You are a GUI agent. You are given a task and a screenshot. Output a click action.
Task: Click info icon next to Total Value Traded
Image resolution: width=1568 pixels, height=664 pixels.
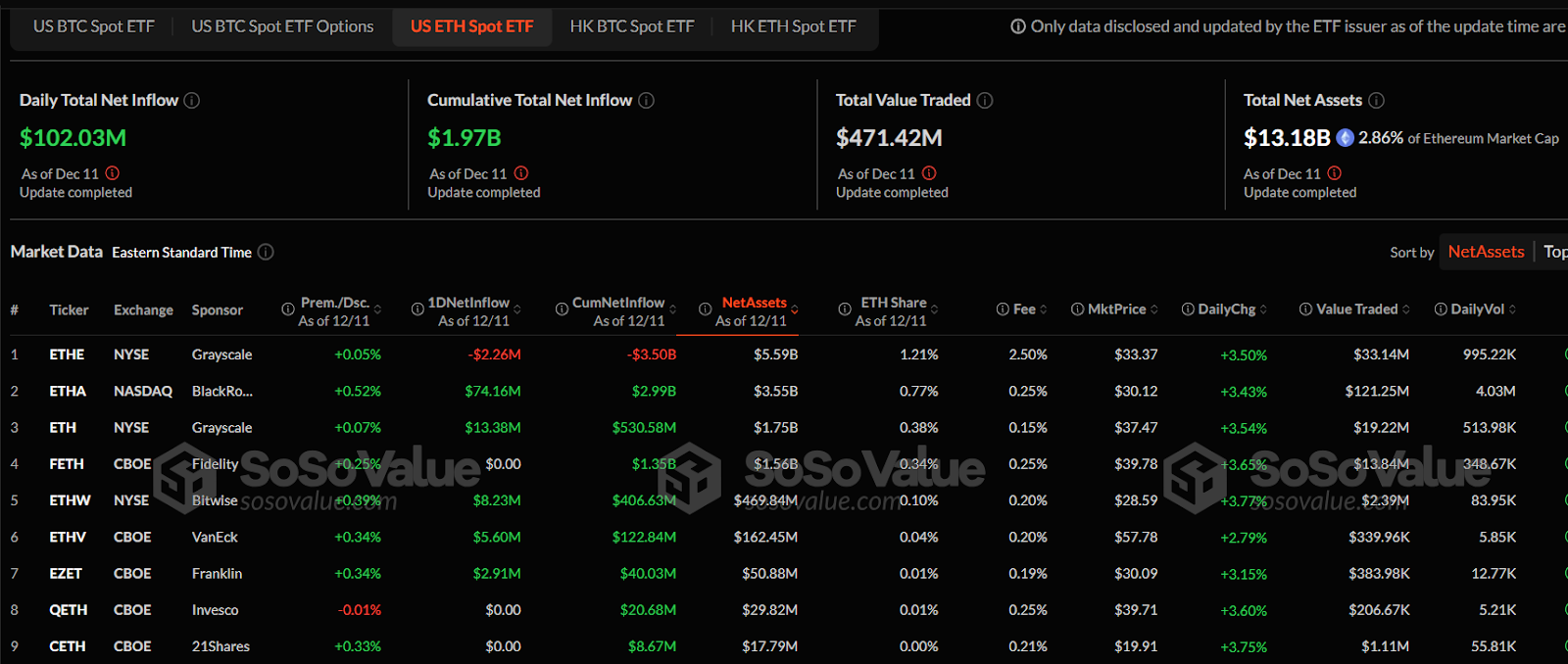point(985,100)
